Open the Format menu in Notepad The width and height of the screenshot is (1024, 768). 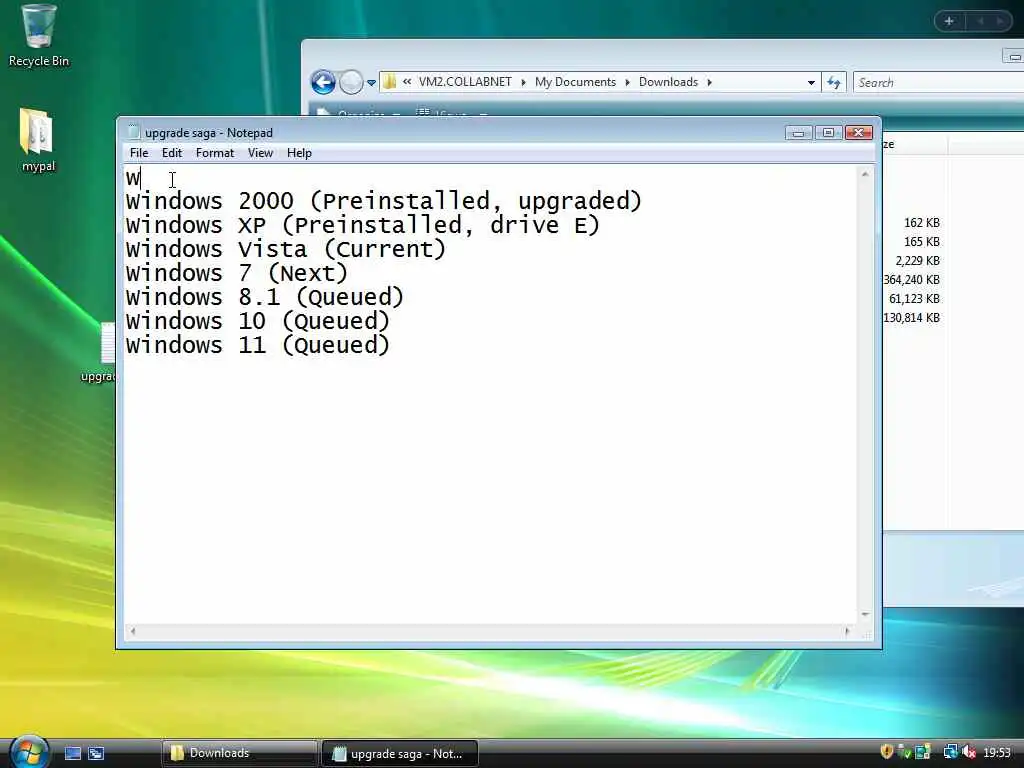tap(215, 153)
